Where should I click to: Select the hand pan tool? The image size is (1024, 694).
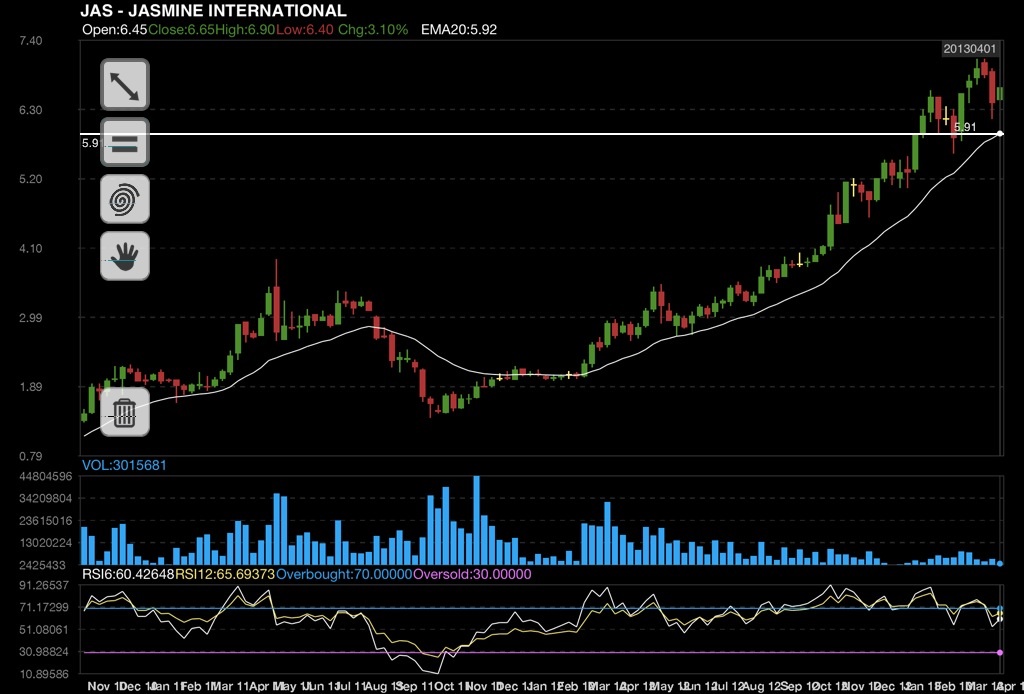point(125,256)
